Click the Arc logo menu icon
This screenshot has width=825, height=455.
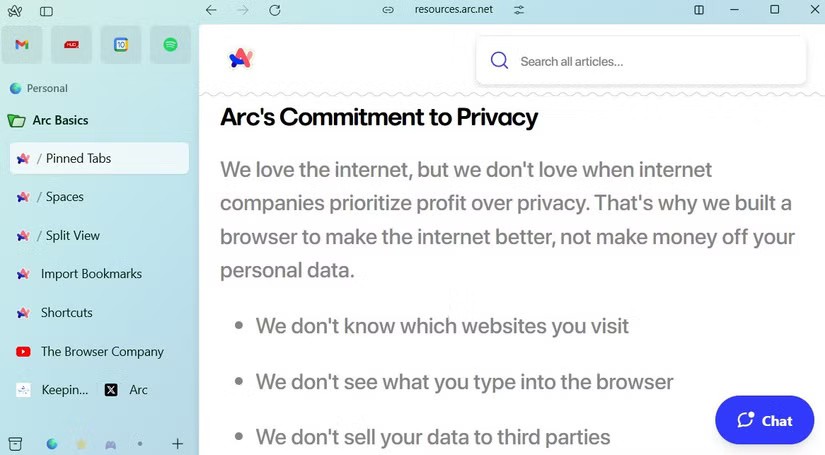(15, 10)
